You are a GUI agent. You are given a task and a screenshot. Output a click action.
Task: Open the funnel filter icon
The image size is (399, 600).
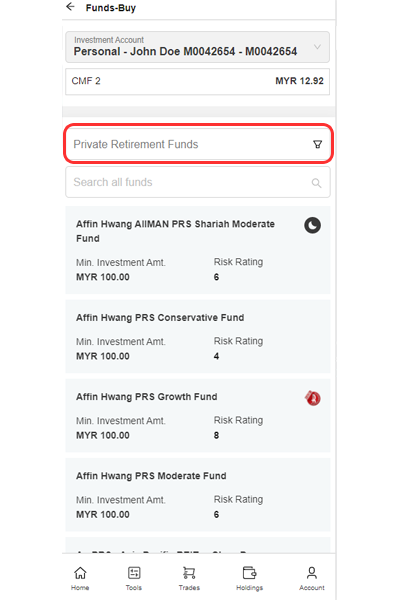point(318,144)
